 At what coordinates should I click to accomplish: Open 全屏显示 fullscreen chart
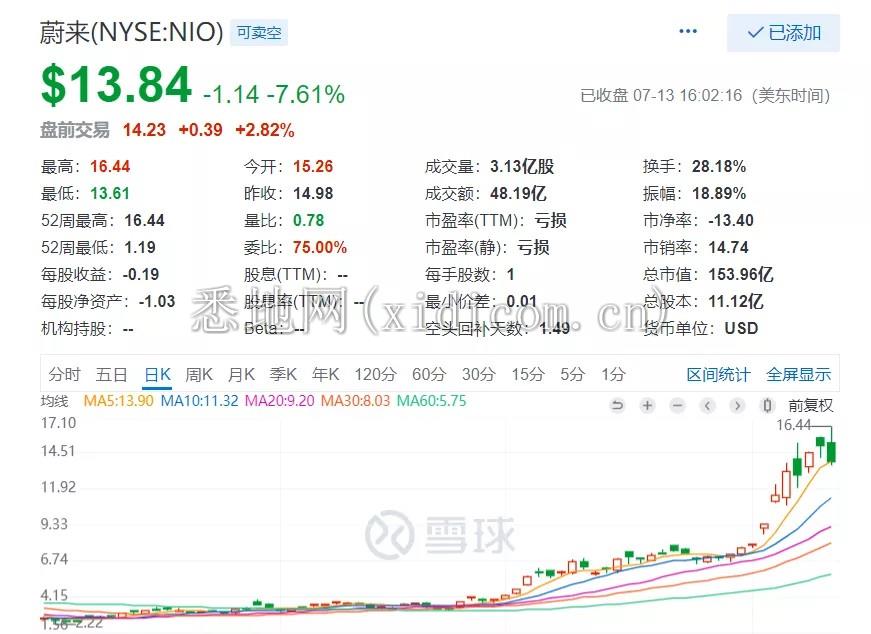(799, 375)
